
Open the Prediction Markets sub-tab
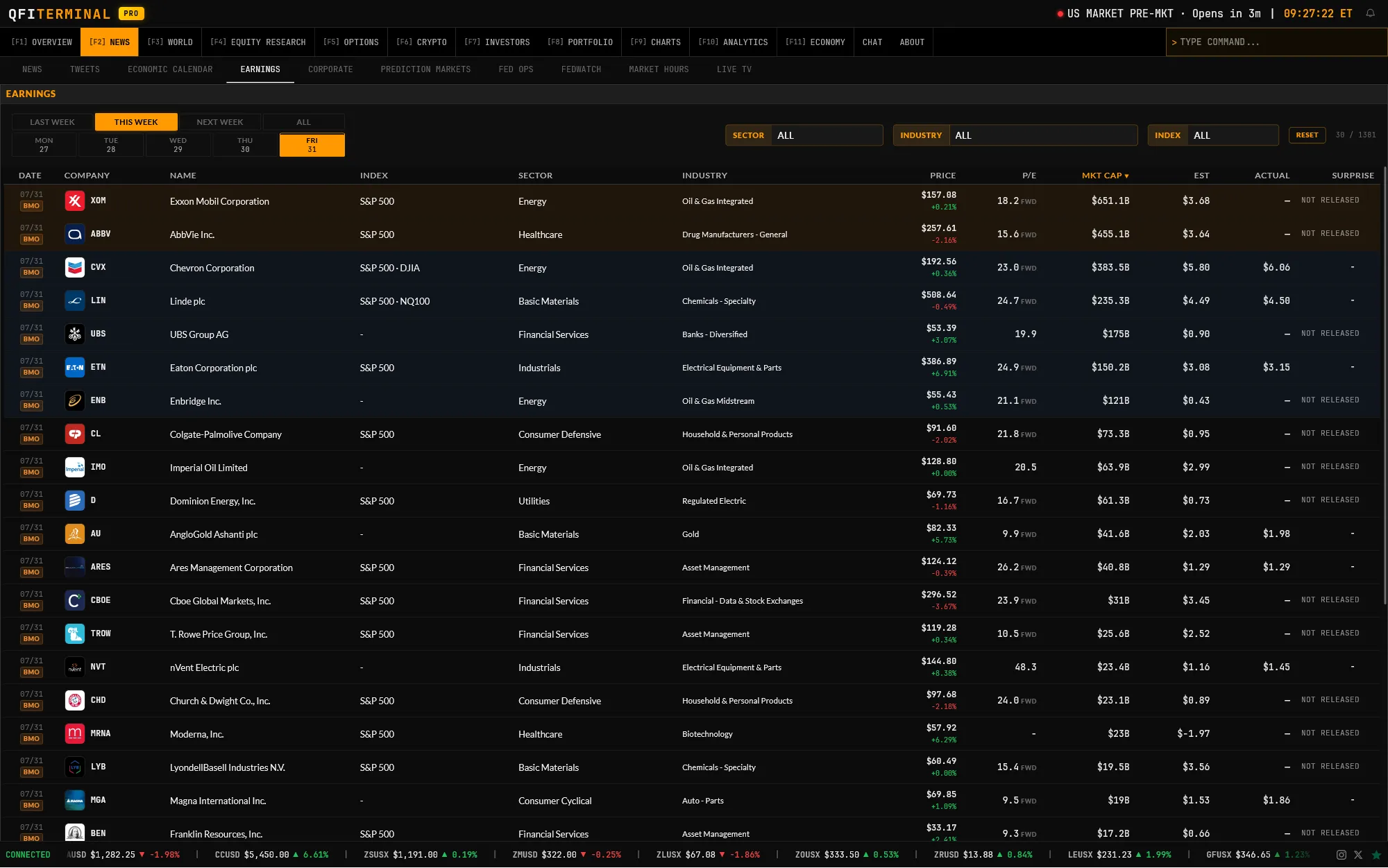click(425, 69)
